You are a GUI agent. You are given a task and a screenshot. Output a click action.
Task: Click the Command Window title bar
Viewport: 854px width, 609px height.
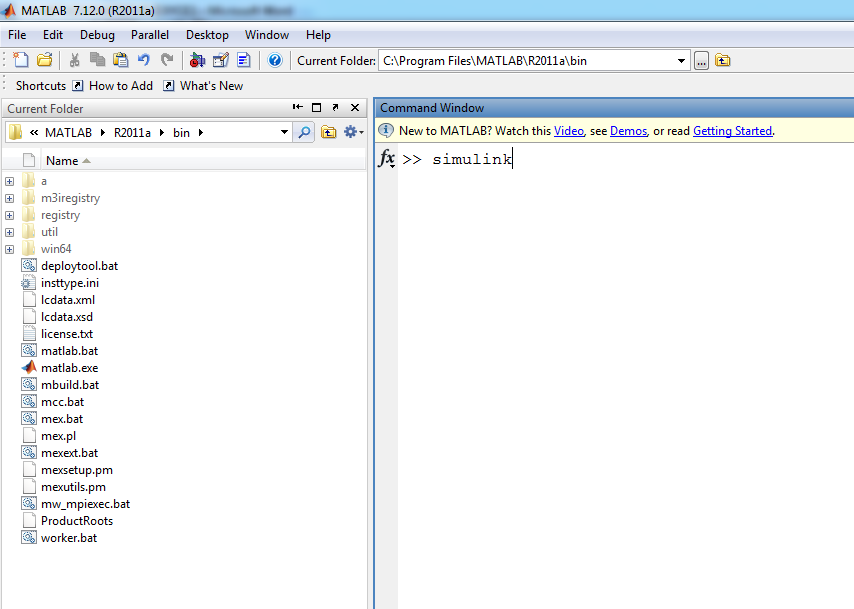point(614,108)
